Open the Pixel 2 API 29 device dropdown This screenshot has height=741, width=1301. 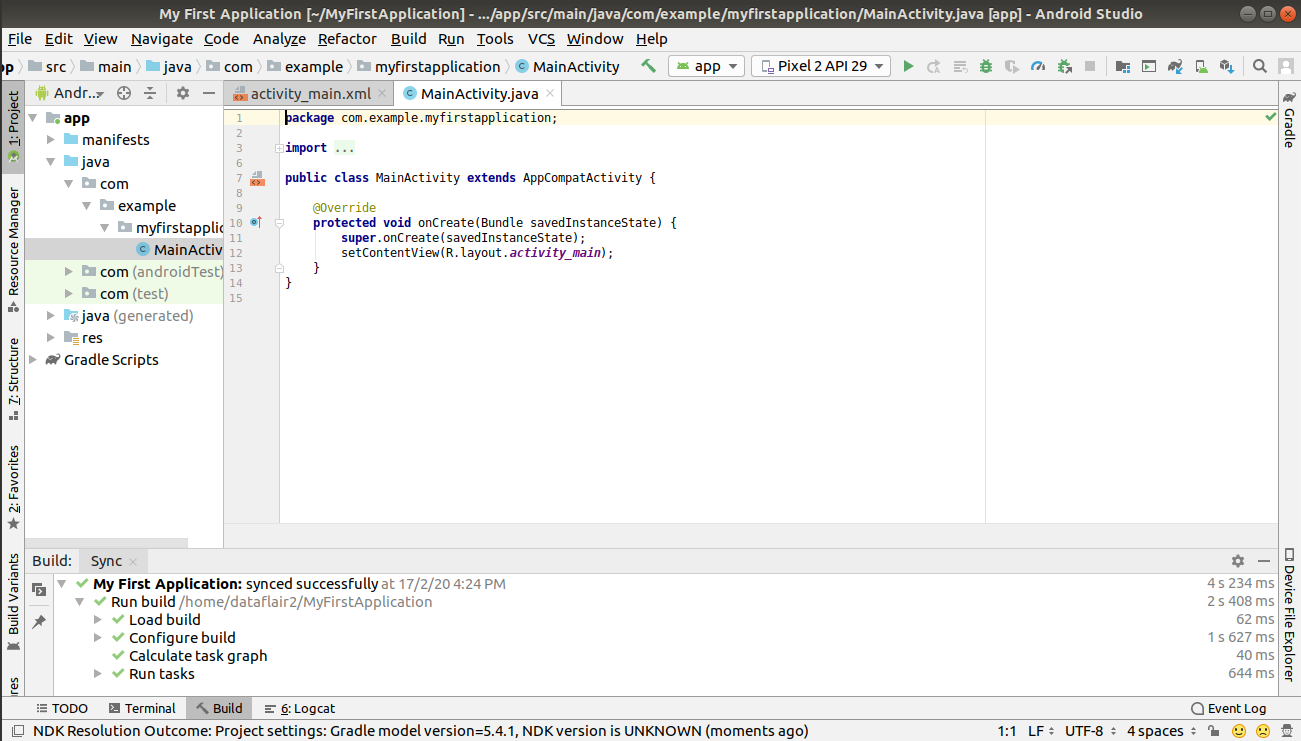(821, 66)
